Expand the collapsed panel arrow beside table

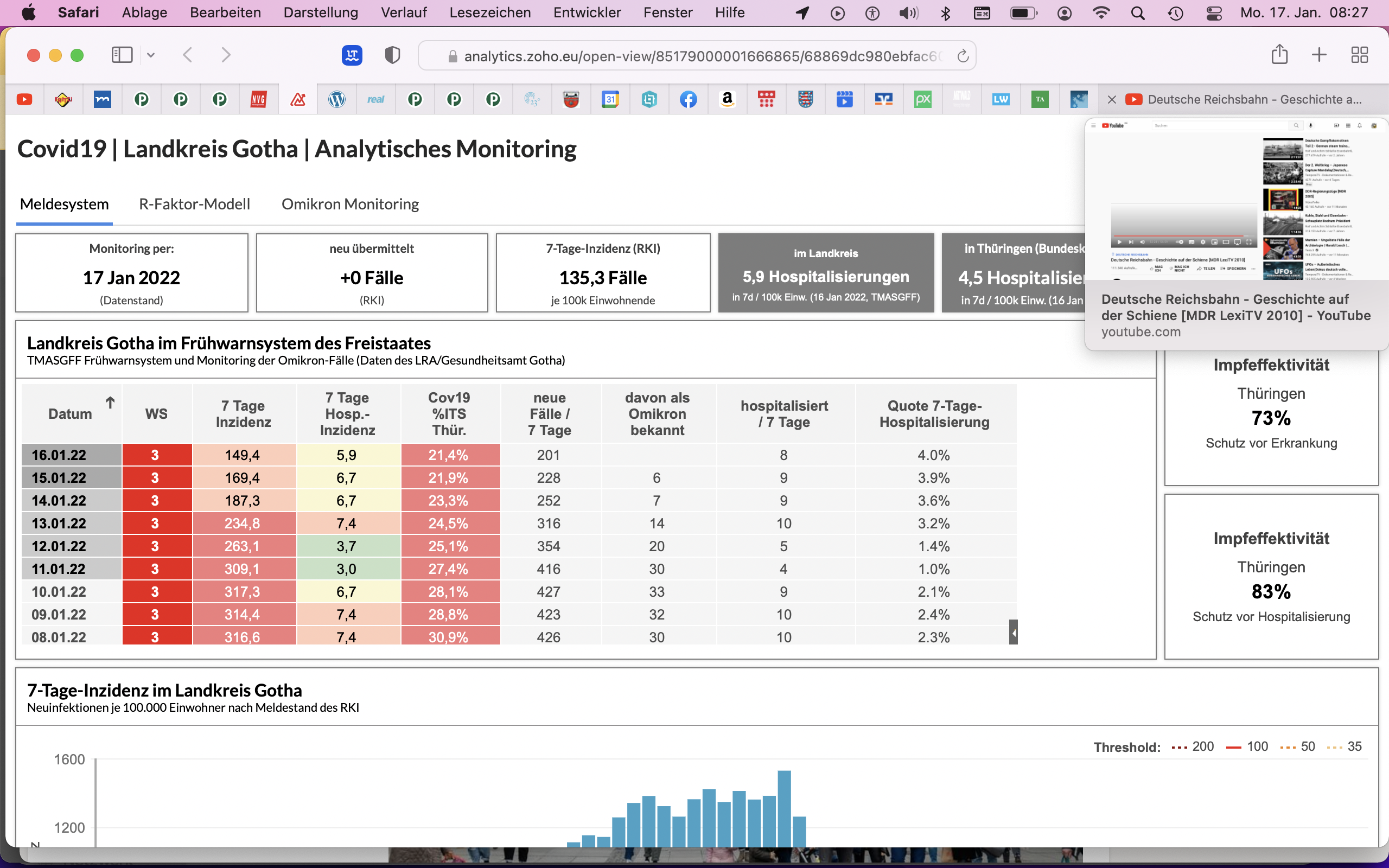click(1014, 633)
